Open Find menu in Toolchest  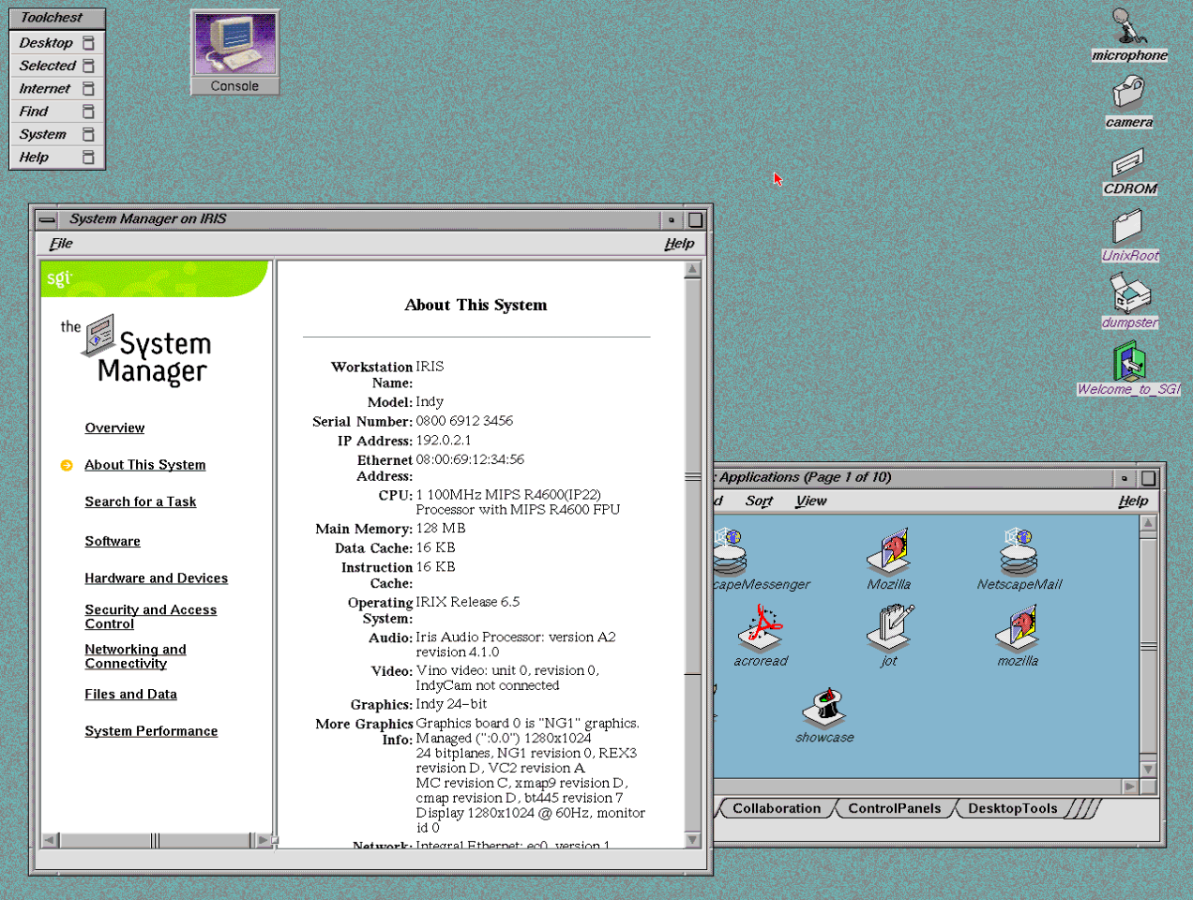(57, 111)
